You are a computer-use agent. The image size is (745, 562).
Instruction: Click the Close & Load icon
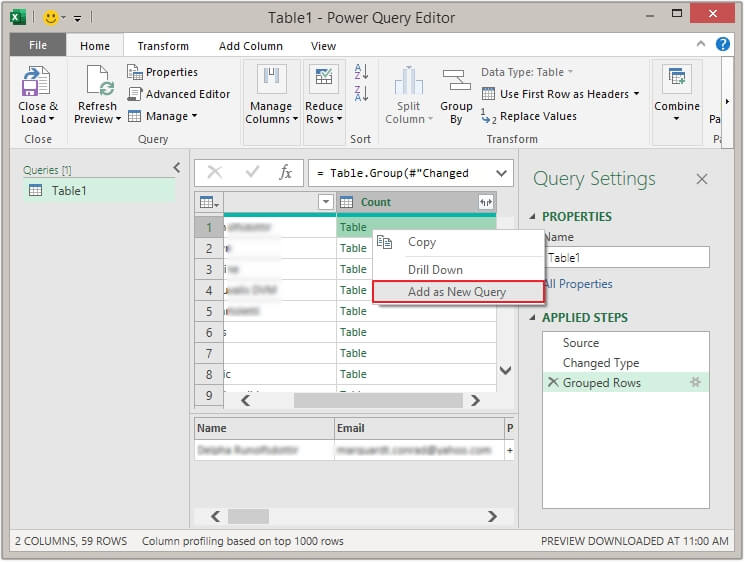point(37,82)
